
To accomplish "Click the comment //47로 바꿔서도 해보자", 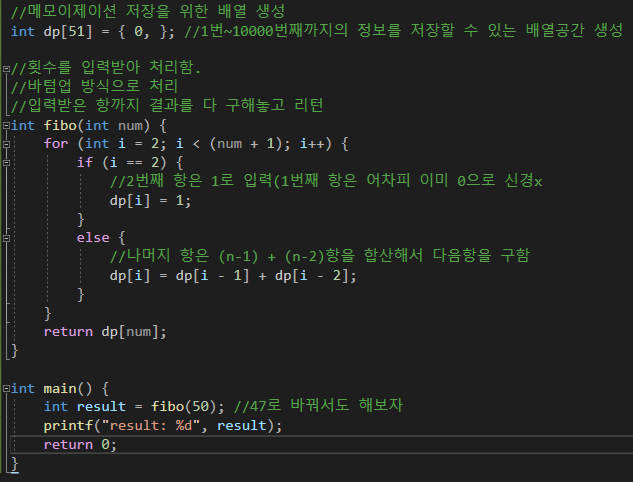I will point(318,405).
